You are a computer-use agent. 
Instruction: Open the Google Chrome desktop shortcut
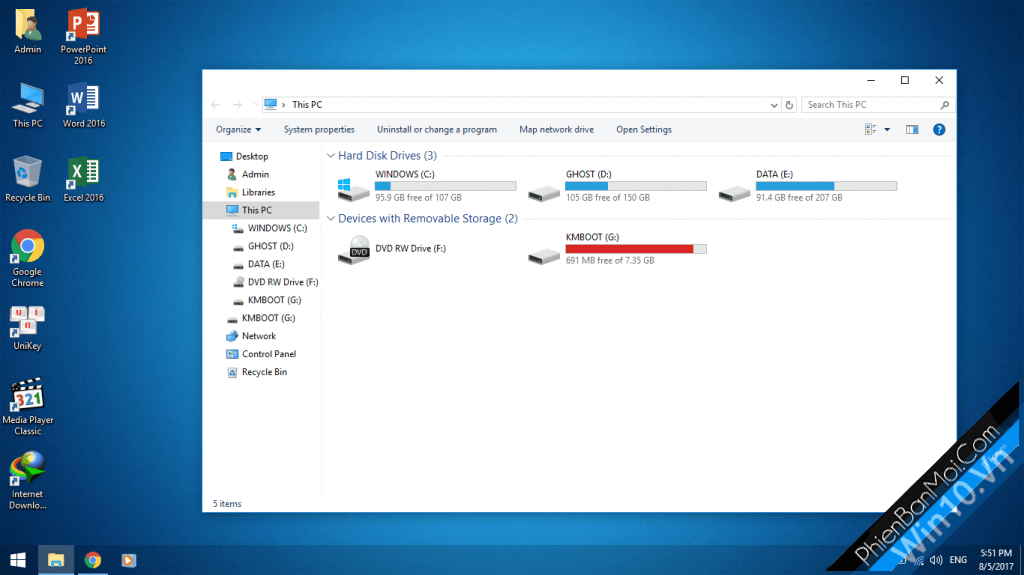(x=27, y=259)
